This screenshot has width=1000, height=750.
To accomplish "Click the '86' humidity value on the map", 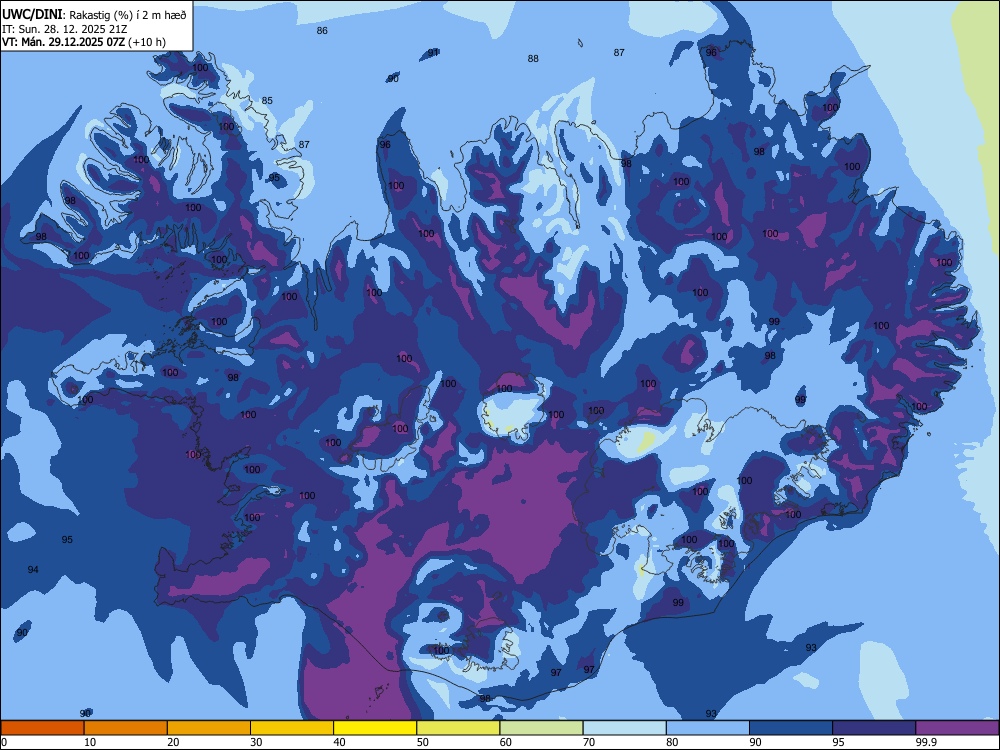I will (x=322, y=31).
